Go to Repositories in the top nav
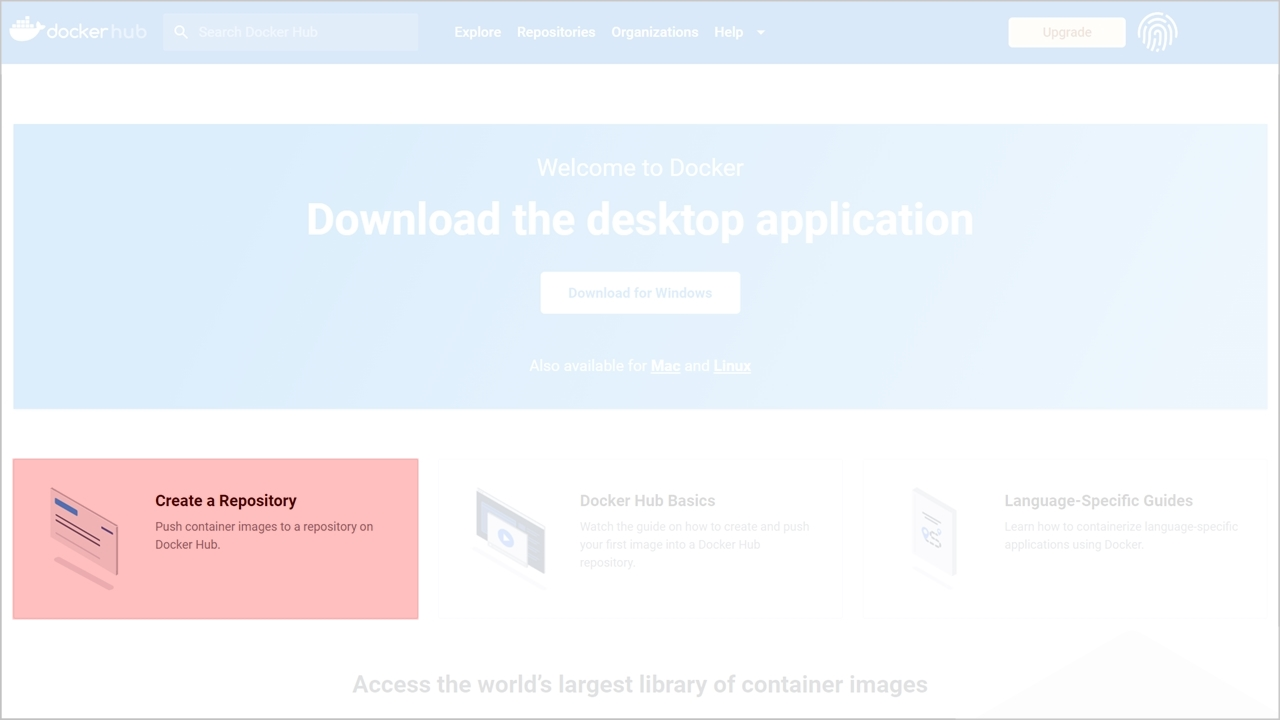The height and width of the screenshot is (720, 1280). tap(556, 32)
